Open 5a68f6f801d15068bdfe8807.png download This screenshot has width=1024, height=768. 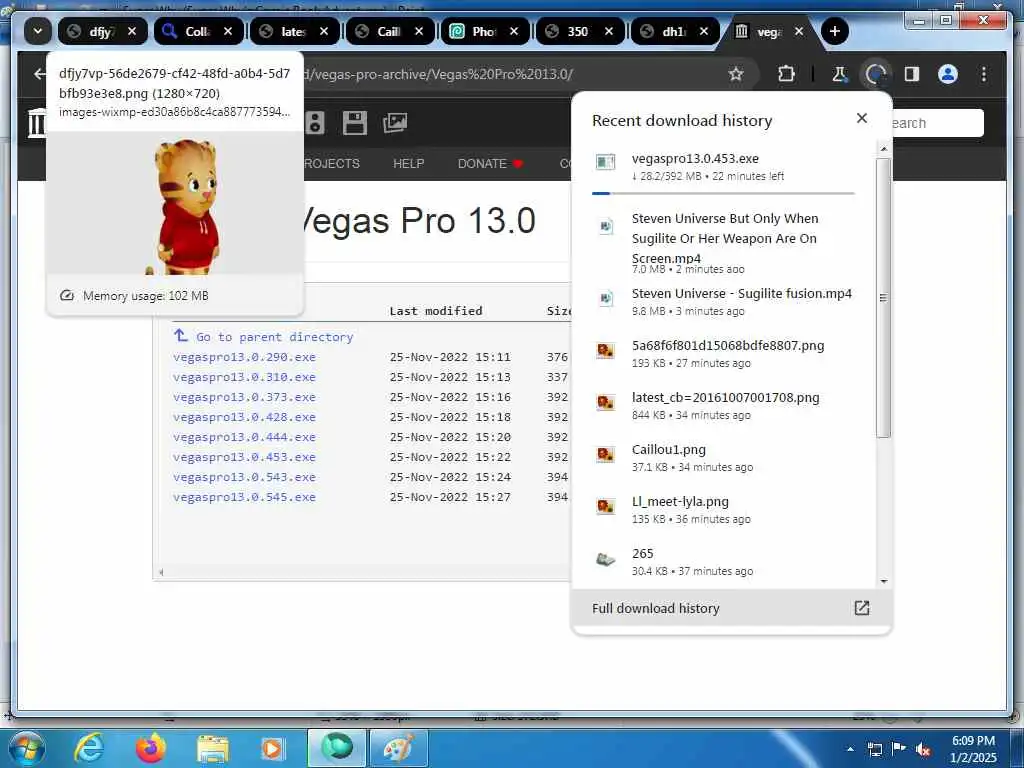[x=724, y=353]
